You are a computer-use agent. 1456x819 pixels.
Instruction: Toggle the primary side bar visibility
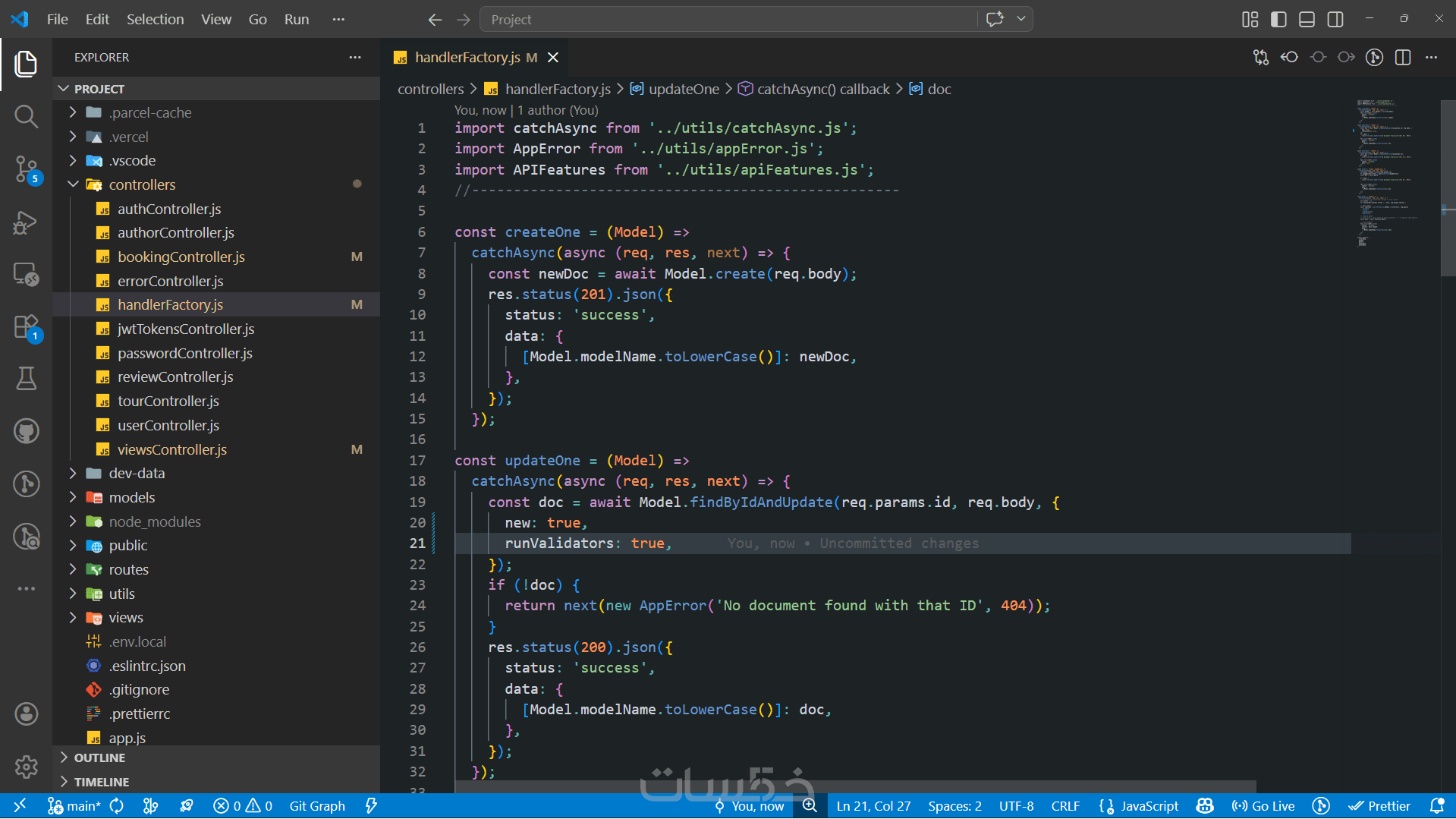click(x=1278, y=20)
